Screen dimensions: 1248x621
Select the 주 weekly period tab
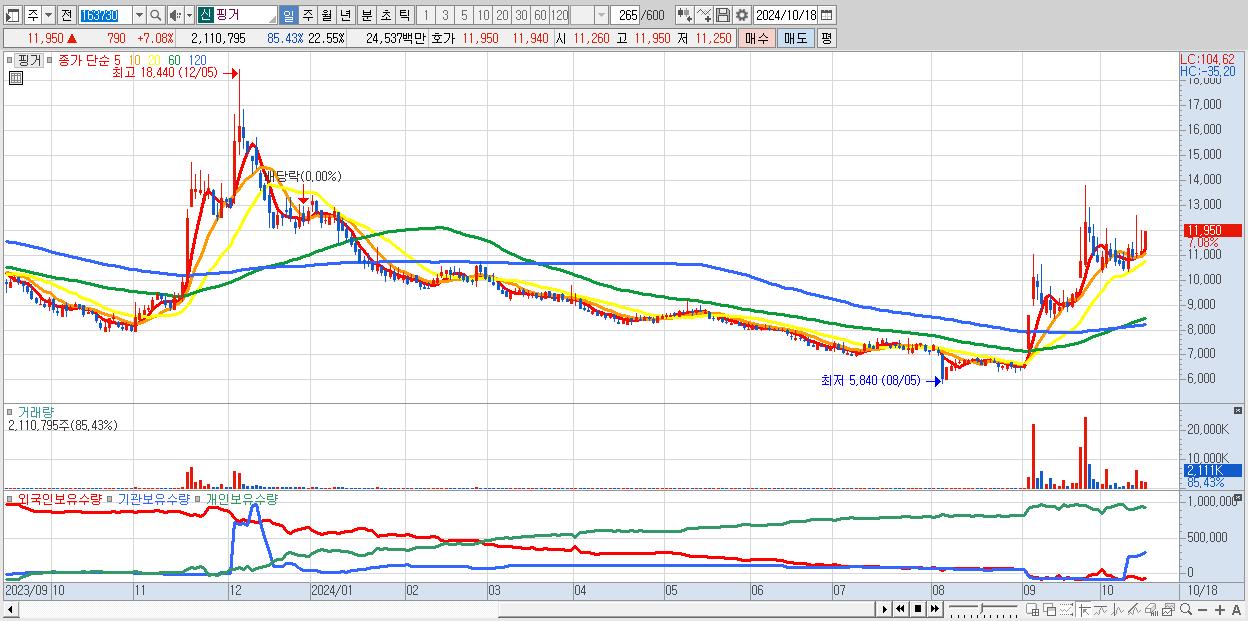click(307, 15)
